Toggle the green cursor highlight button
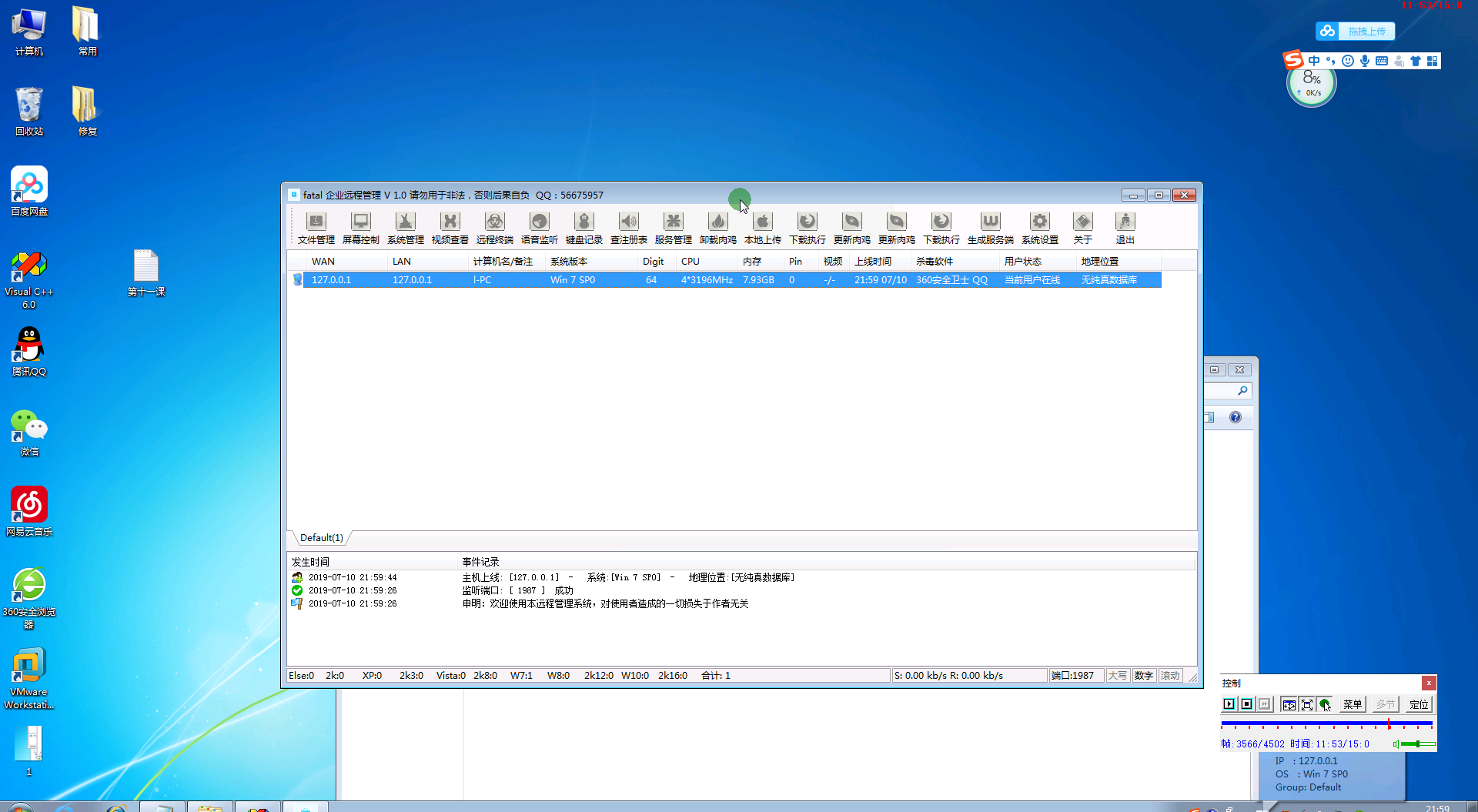Viewport: 1478px width, 812px height. pos(1324,704)
